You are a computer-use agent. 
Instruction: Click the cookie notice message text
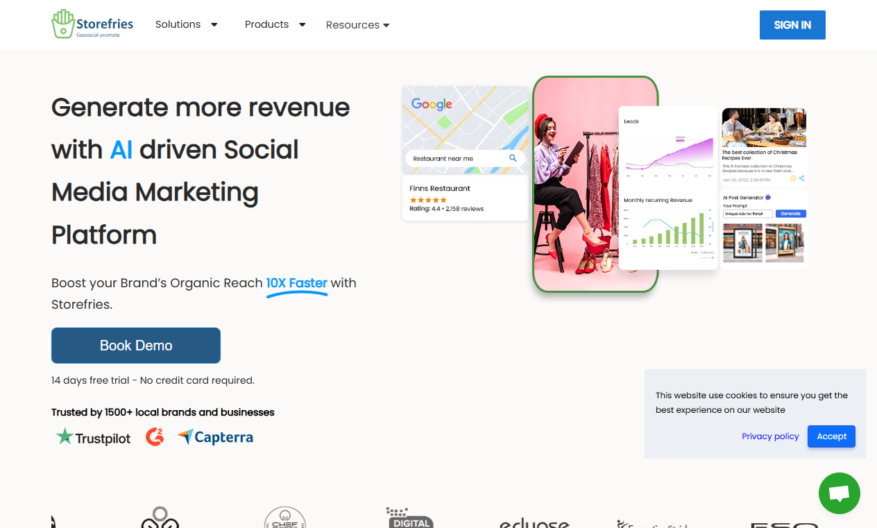(x=751, y=402)
